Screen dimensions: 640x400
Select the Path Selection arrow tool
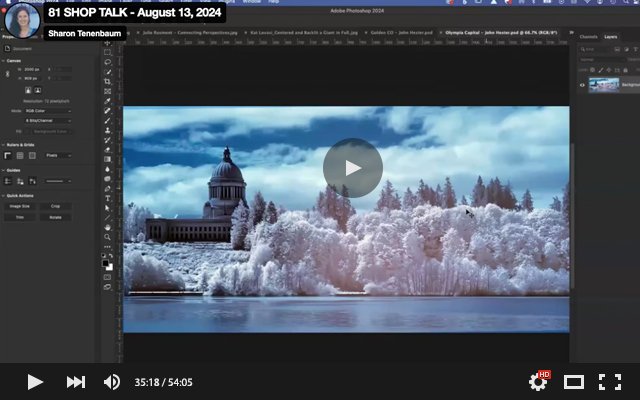tap(107, 208)
